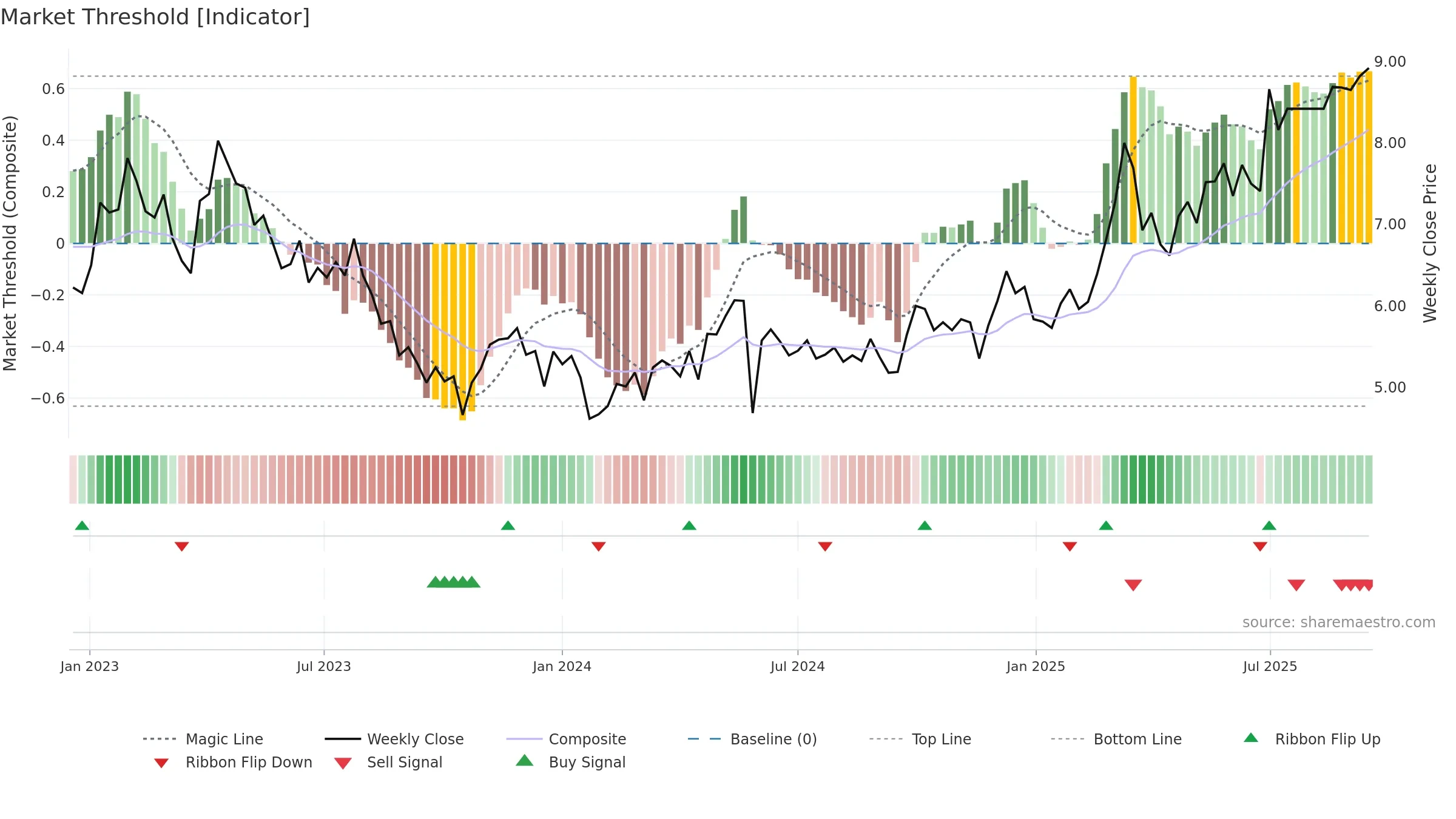
Task: Click the Jul 2024 x-axis label
Action: point(798,666)
